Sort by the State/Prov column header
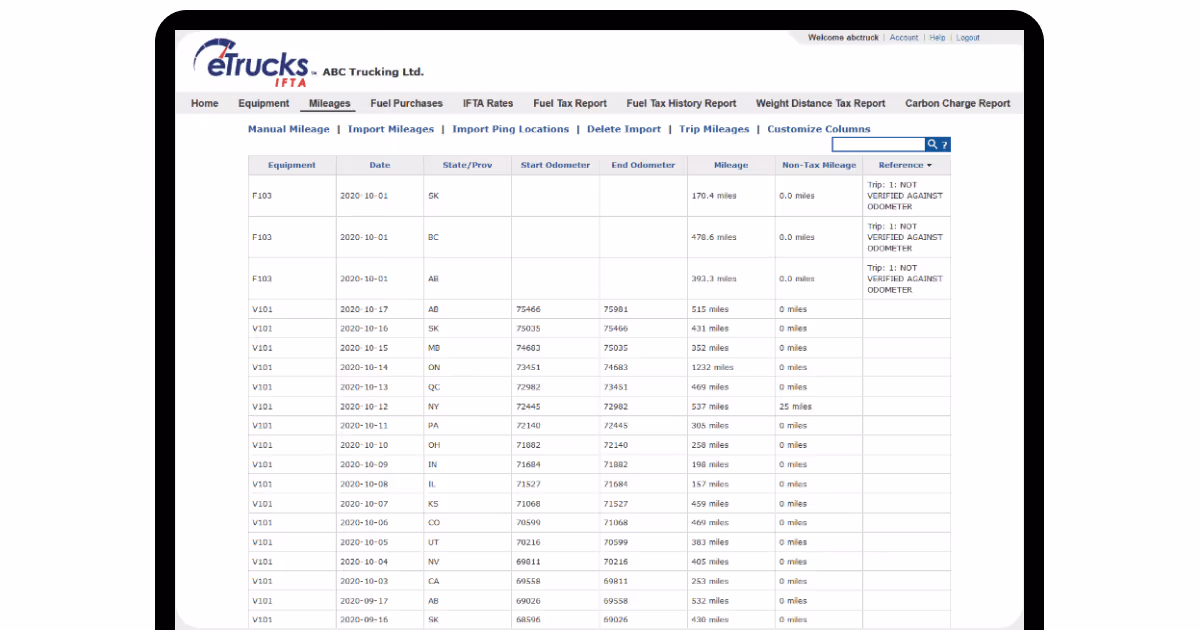Screen dimensions: 1200x630 pos(467,165)
